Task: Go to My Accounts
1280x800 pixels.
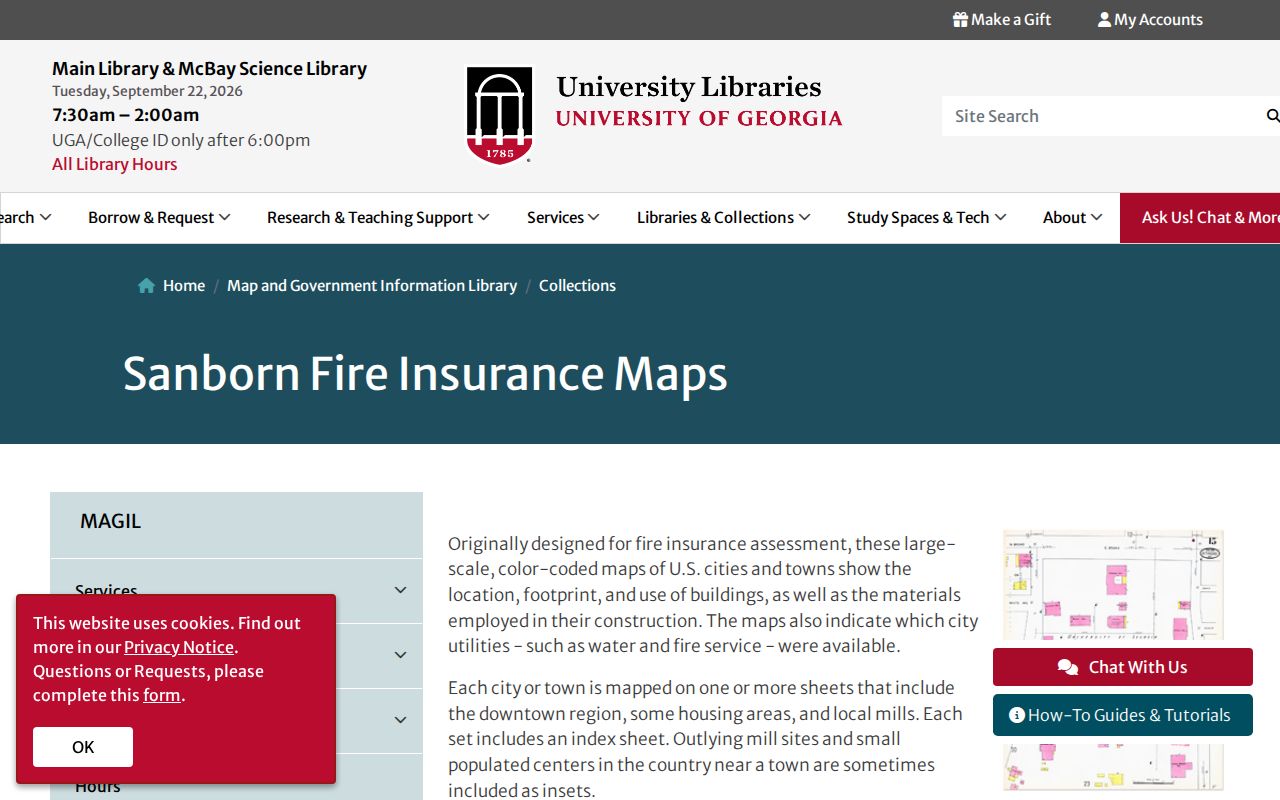Action: coord(1150,19)
